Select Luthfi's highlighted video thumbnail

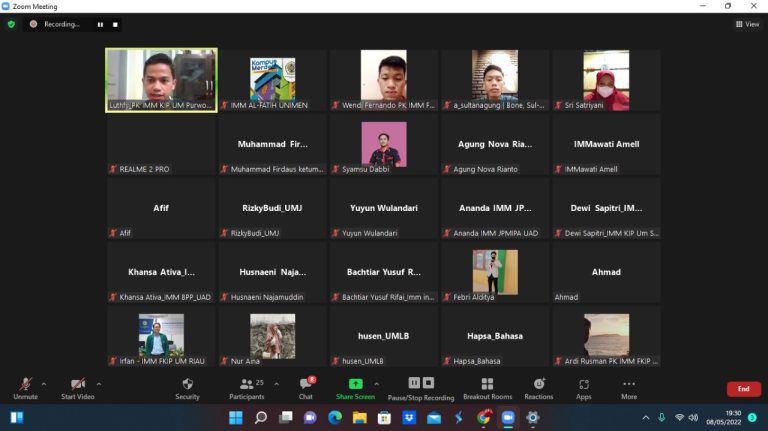pos(161,80)
